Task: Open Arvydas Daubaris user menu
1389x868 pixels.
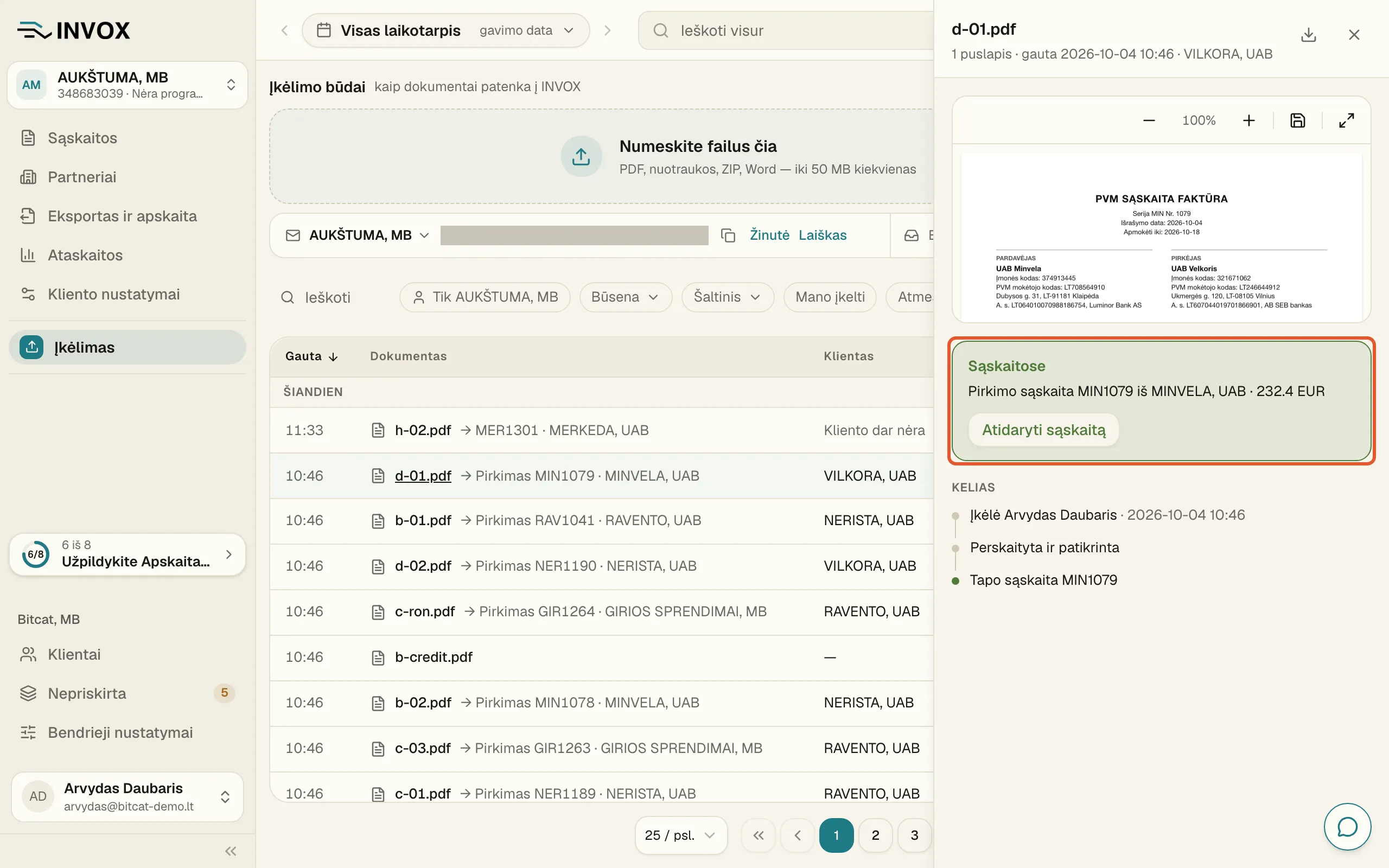Action: [128, 797]
